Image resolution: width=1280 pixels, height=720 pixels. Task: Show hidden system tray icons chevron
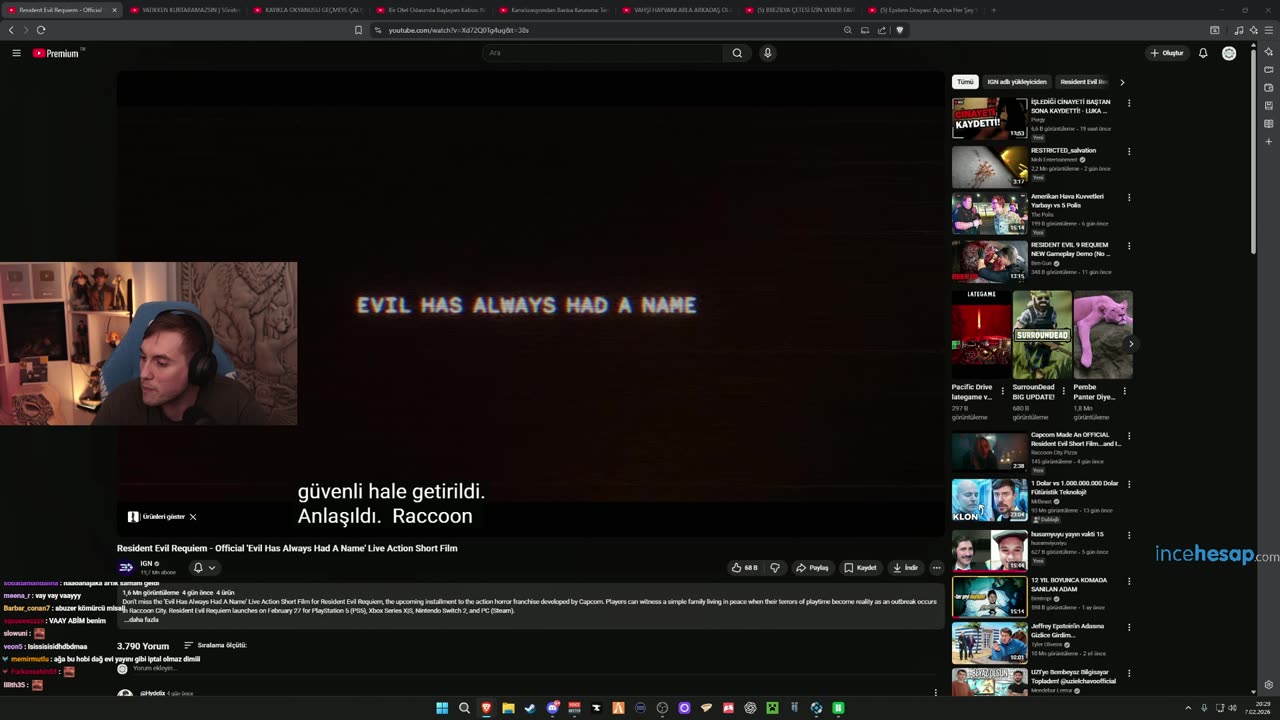pos(1188,708)
